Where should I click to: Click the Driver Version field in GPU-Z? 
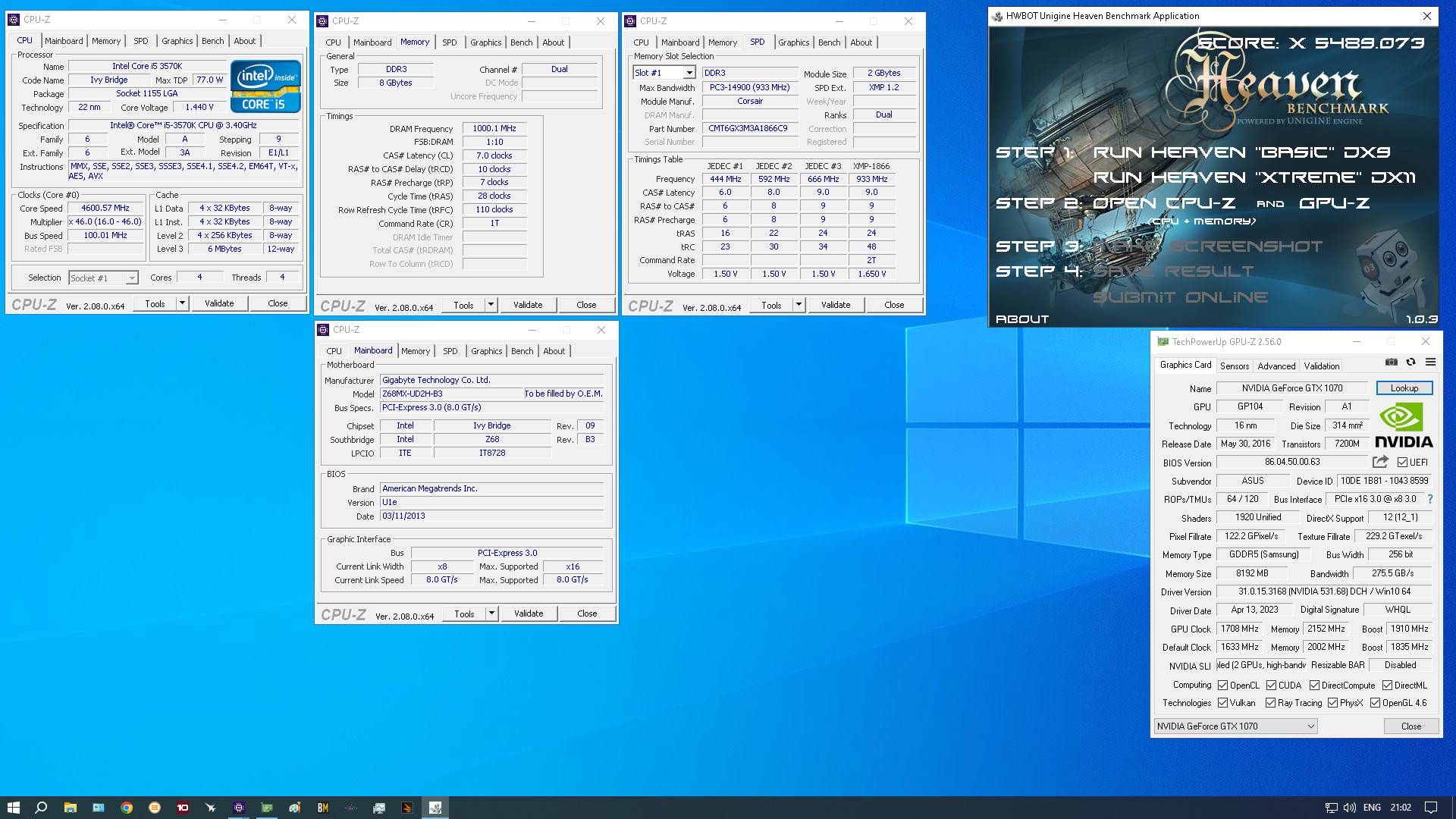coord(1325,591)
